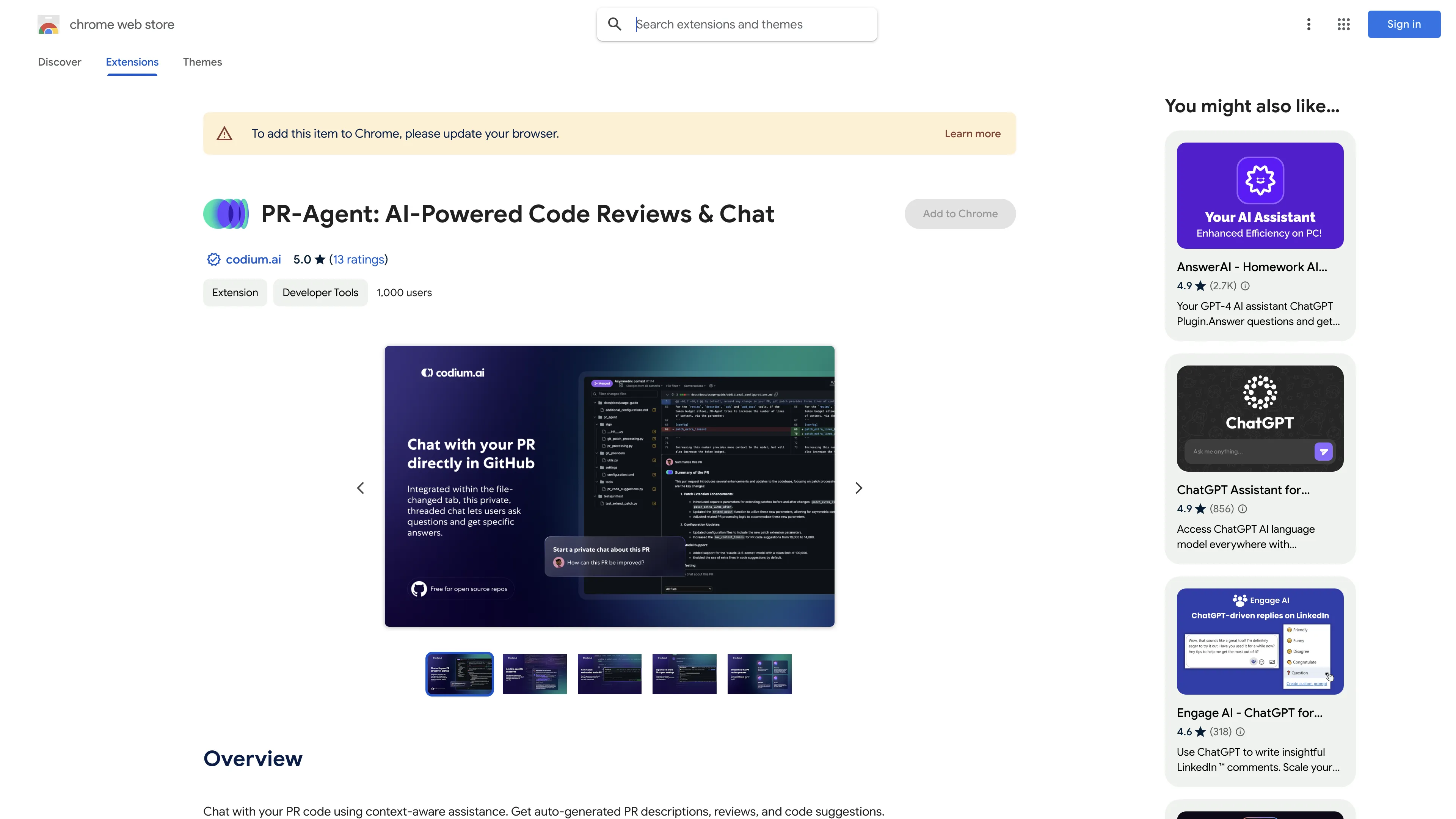The height and width of the screenshot is (819, 1456).
Task: Click the Google apps grid icon
Action: (1343, 24)
